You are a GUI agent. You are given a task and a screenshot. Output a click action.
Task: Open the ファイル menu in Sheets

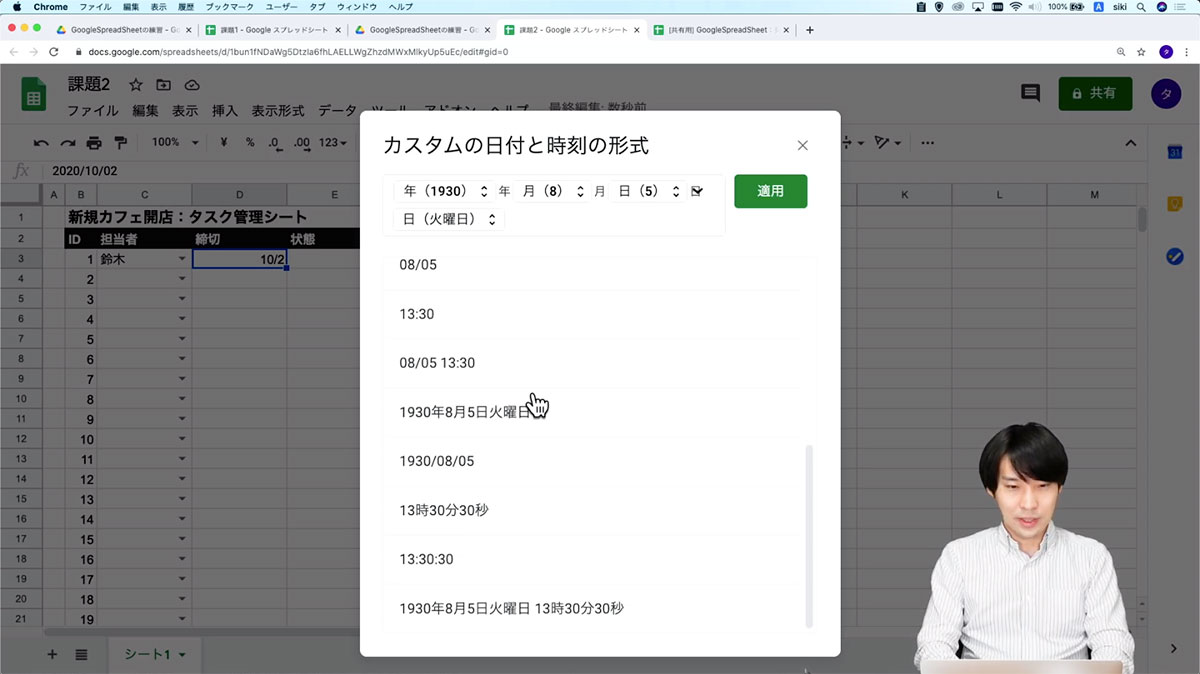pos(92,111)
